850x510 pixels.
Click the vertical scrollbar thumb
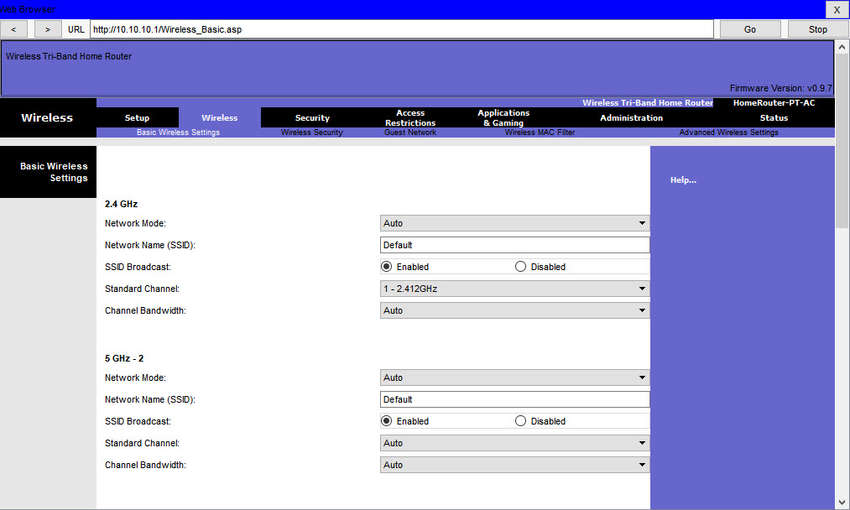(842, 141)
